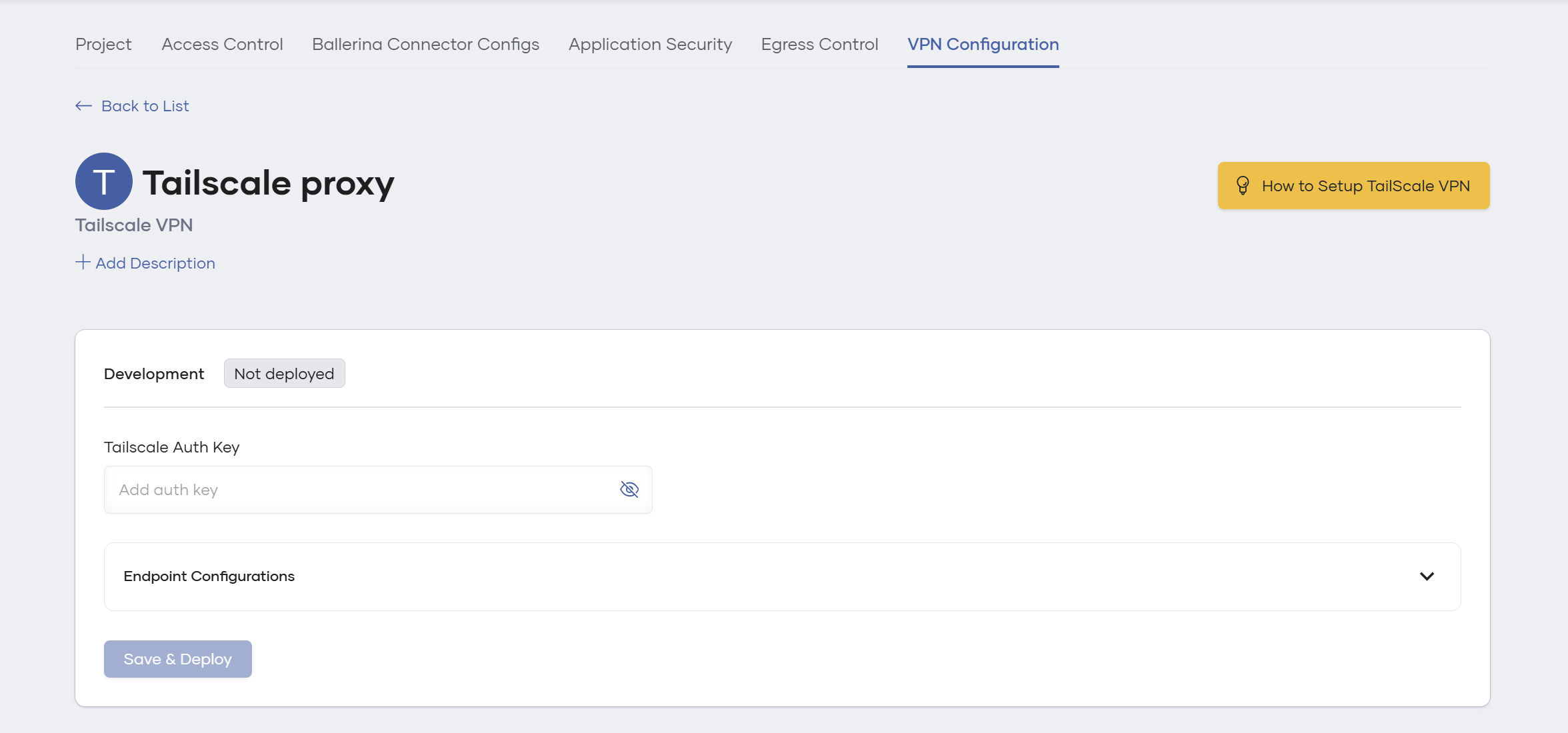The image size is (1568, 733).
Task: Click the Save & Deploy button
Action: [178, 659]
